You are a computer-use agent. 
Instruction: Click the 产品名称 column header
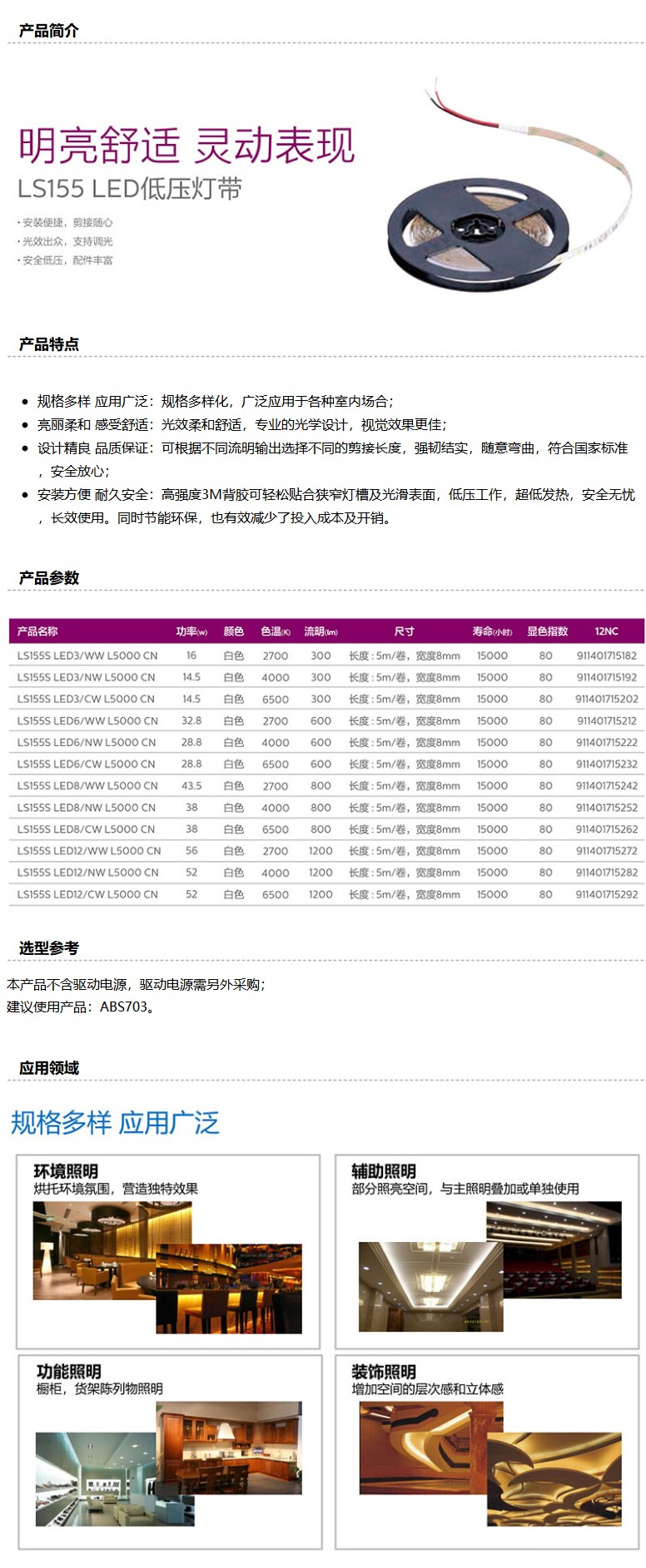[37, 631]
